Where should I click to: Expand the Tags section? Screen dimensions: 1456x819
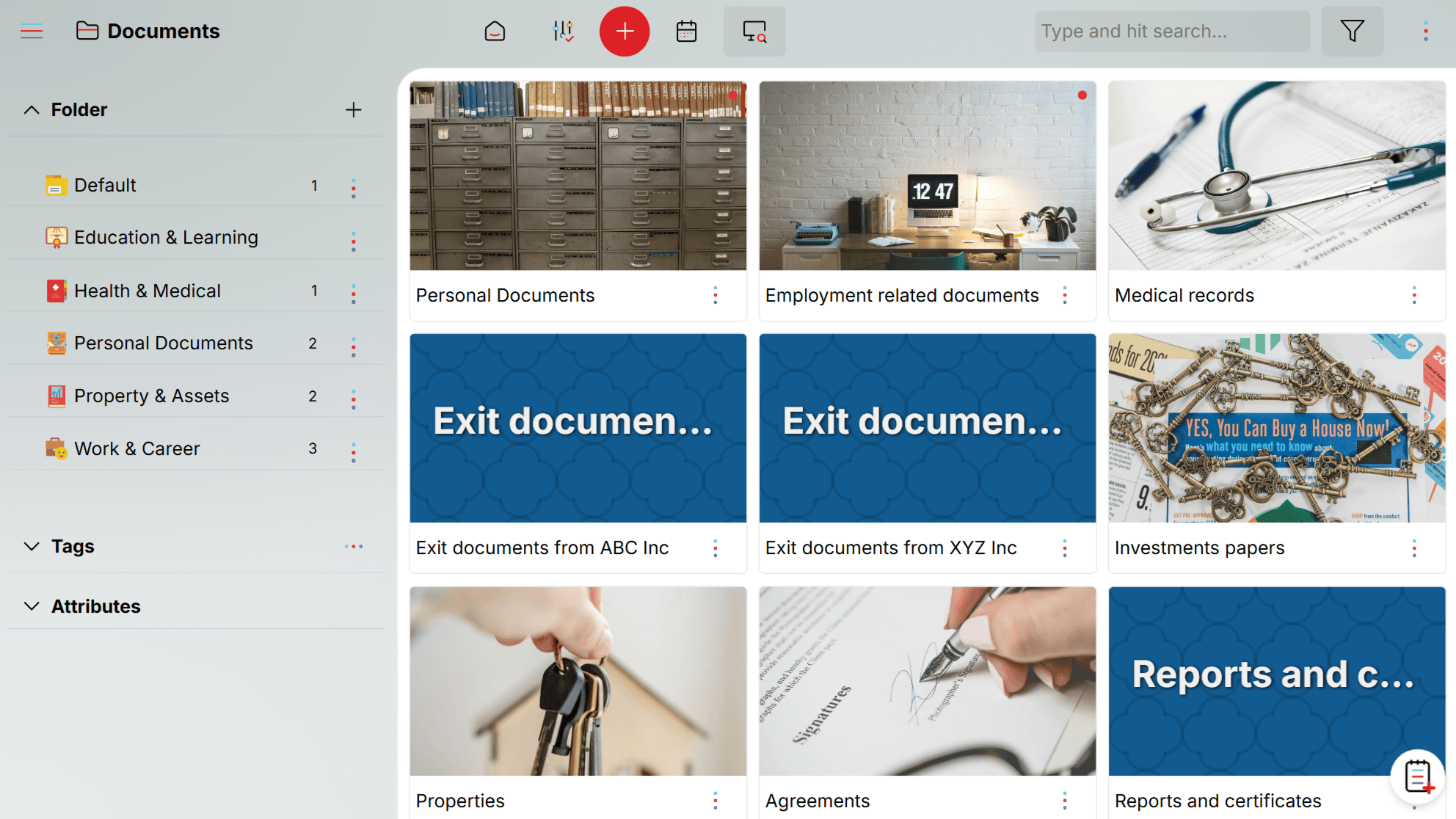(x=31, y=546)
